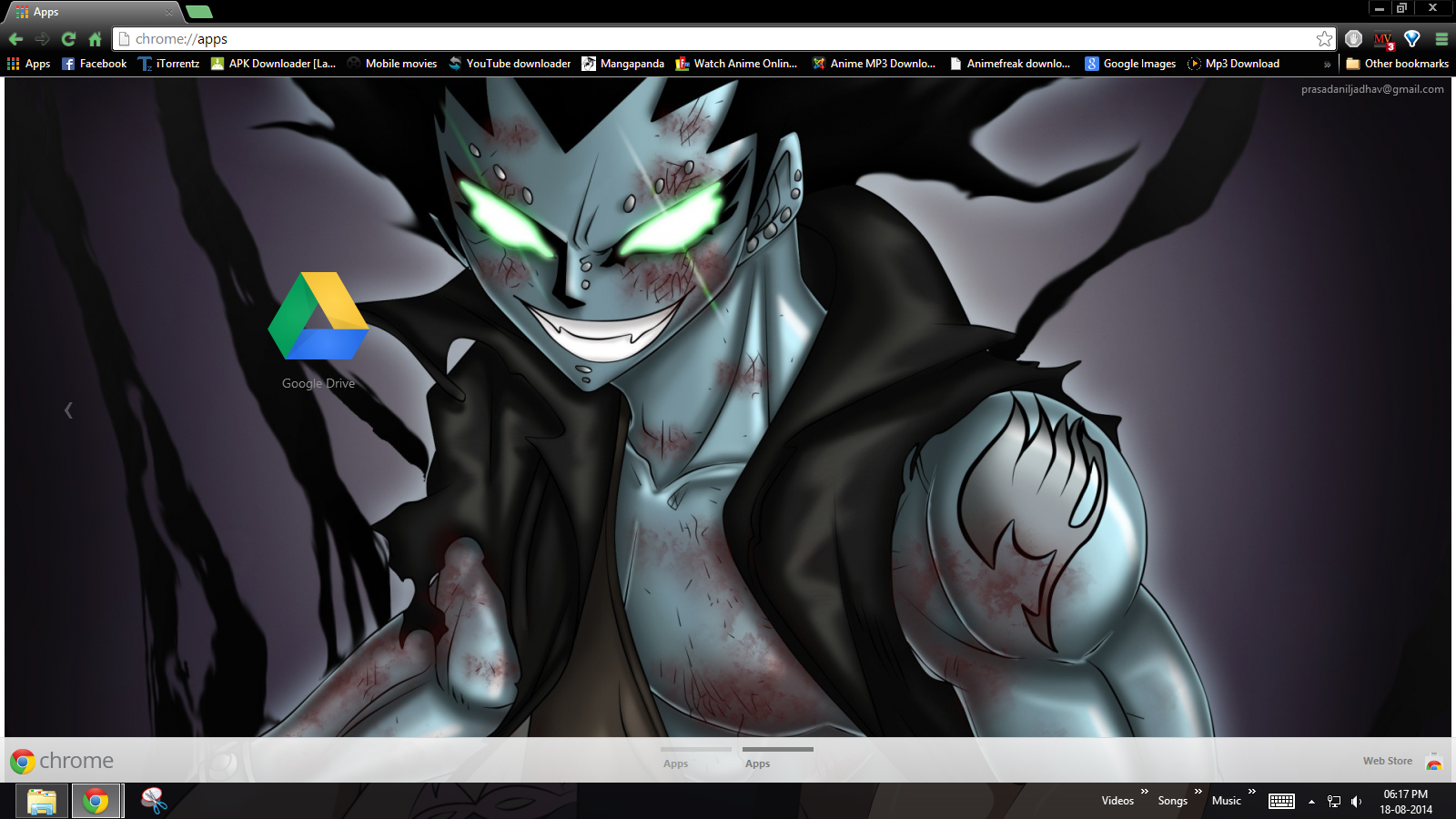Open the Mobile movies bookmark
1456x819 pixels.
[392, 64]
